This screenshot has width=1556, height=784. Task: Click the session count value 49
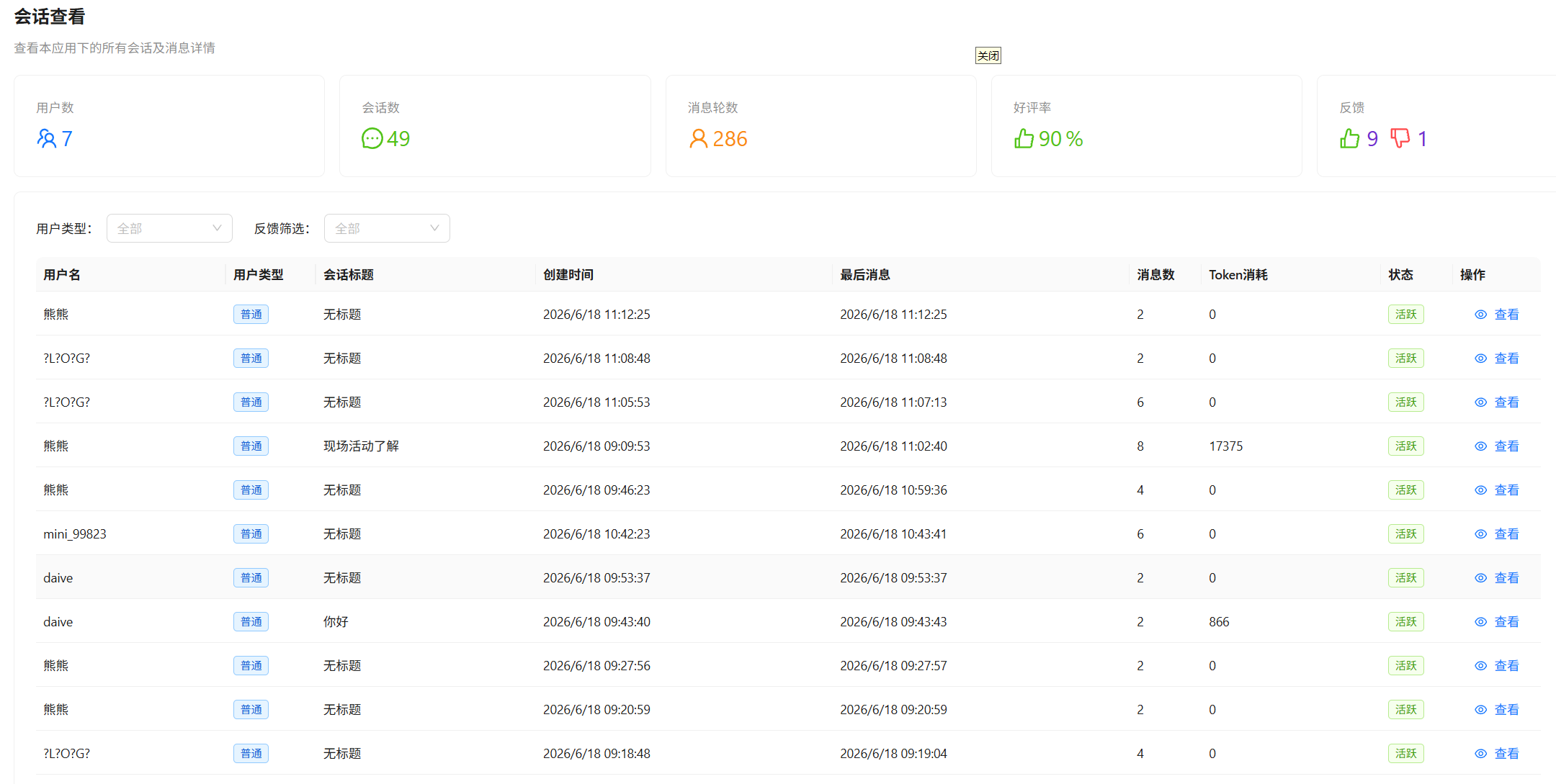(398, 138)
